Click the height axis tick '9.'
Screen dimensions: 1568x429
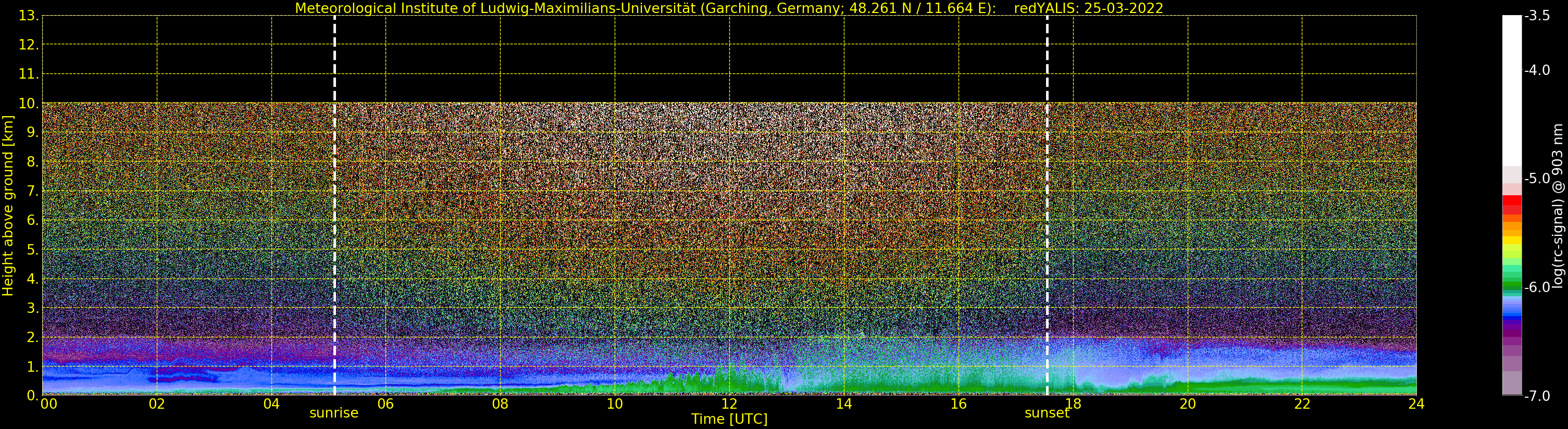[33, 133]
